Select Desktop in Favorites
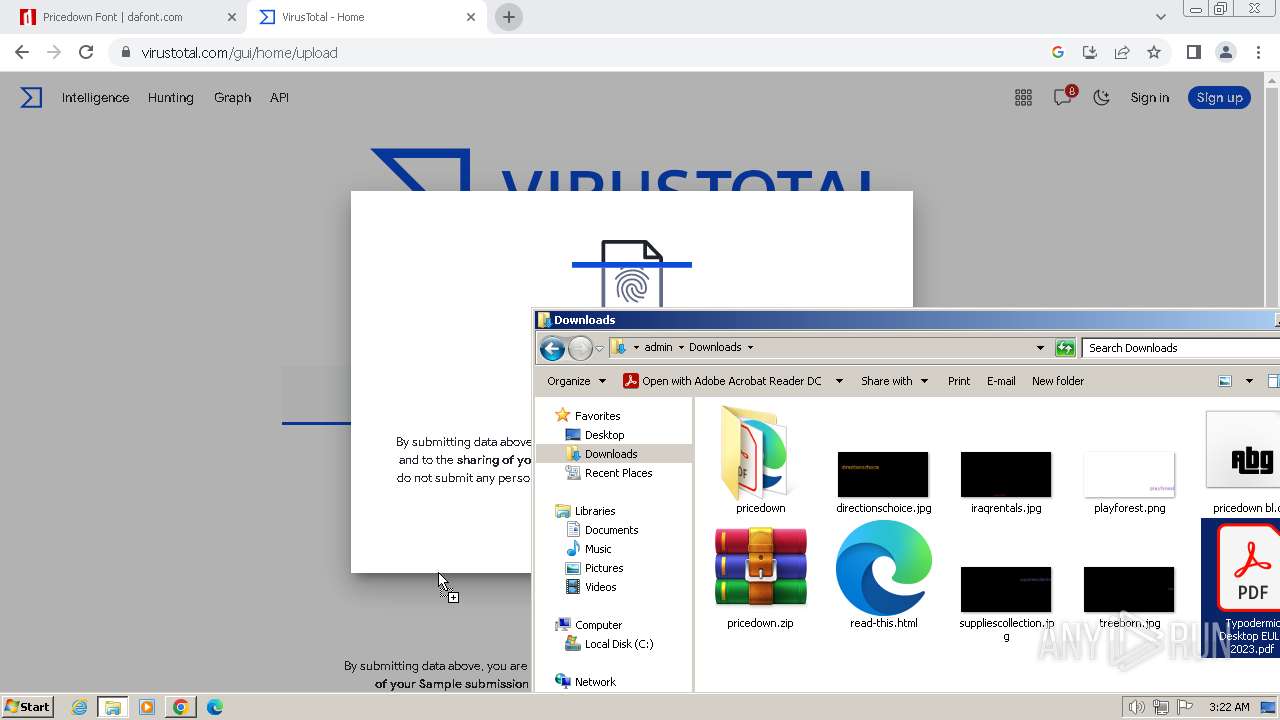Image resolution: width=1280 pixels, height=720 pixels. tap(594, 435)
